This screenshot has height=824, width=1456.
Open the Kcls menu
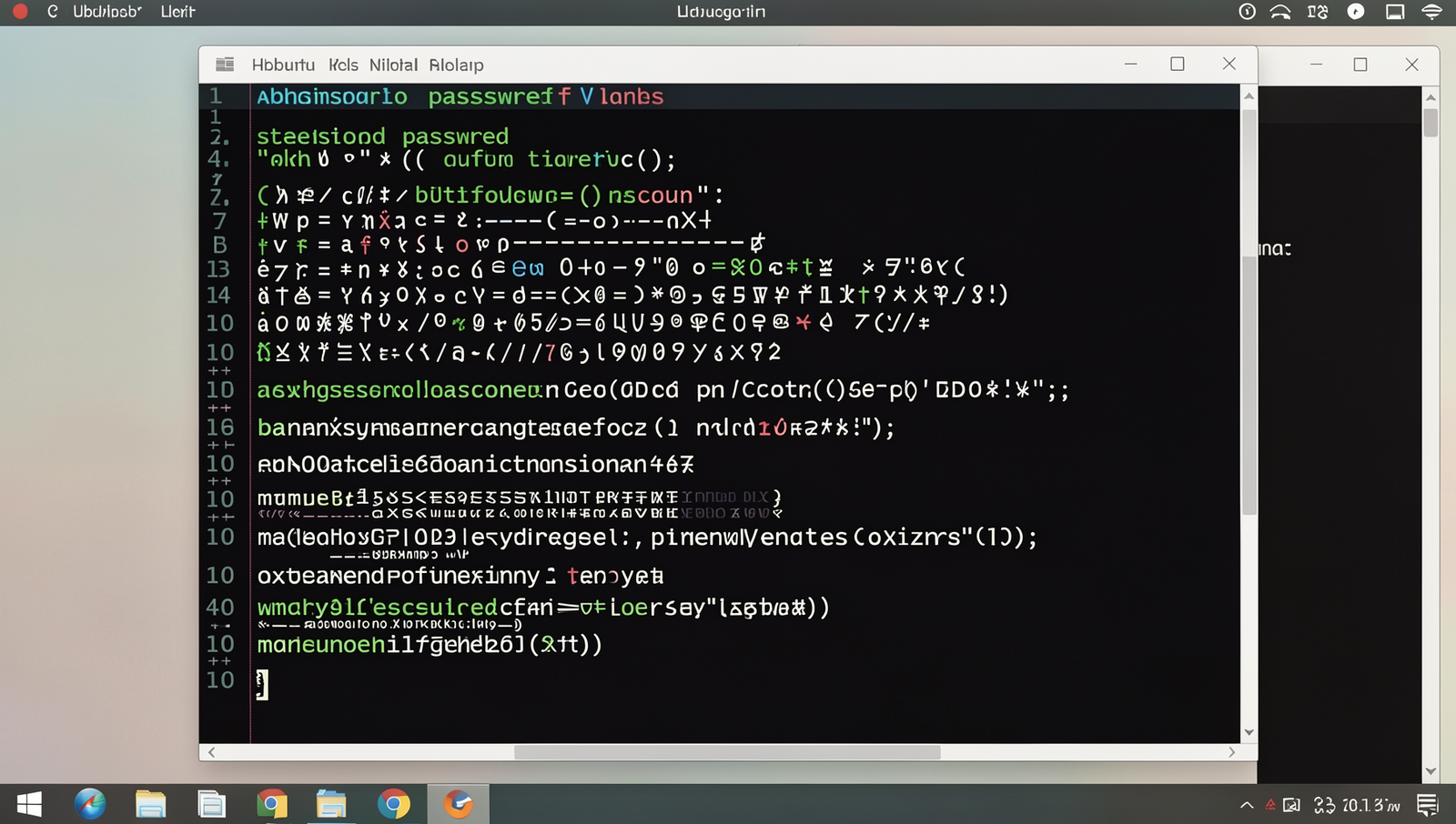click(x=343, y=65)
